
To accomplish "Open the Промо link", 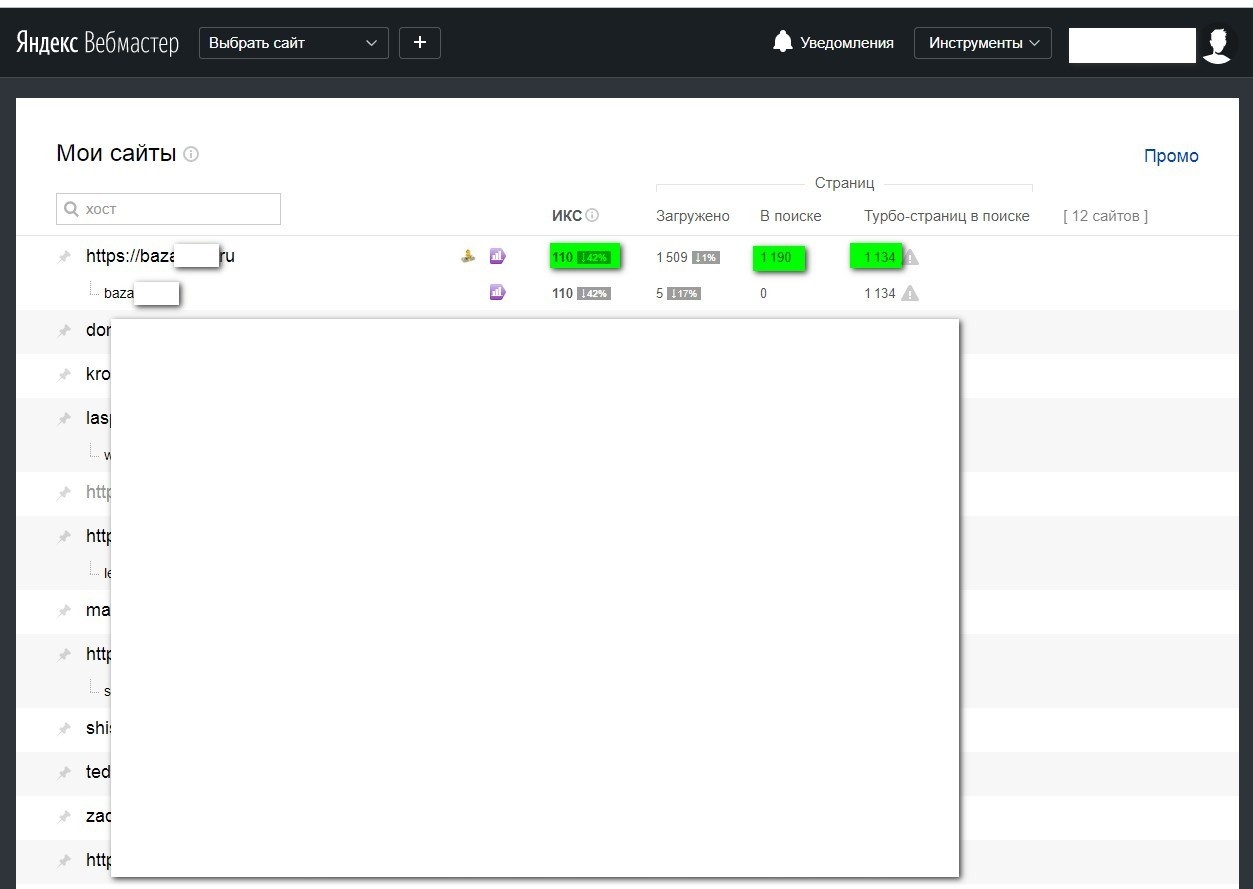I will click(x=1171, y=156).
